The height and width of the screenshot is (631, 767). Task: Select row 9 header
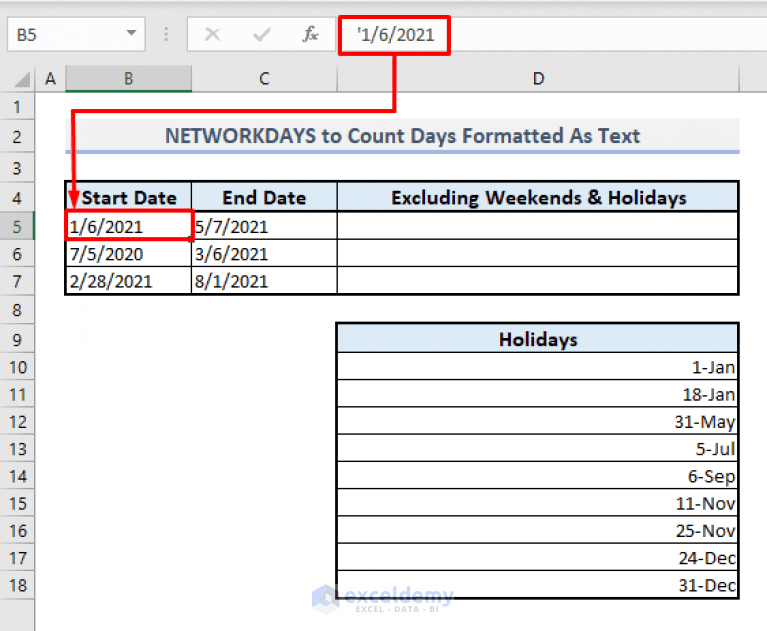tap(17, 339)
